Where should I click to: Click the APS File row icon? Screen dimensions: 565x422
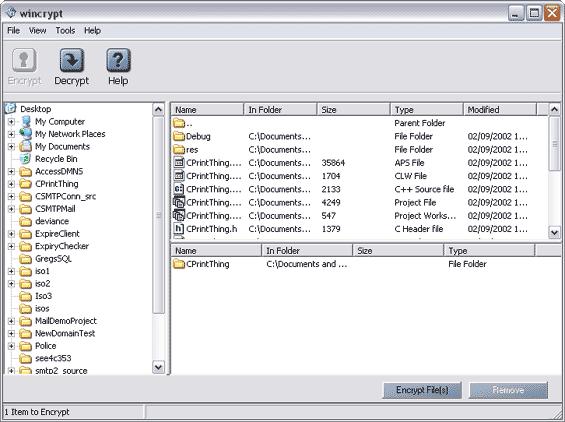point(179,163)
